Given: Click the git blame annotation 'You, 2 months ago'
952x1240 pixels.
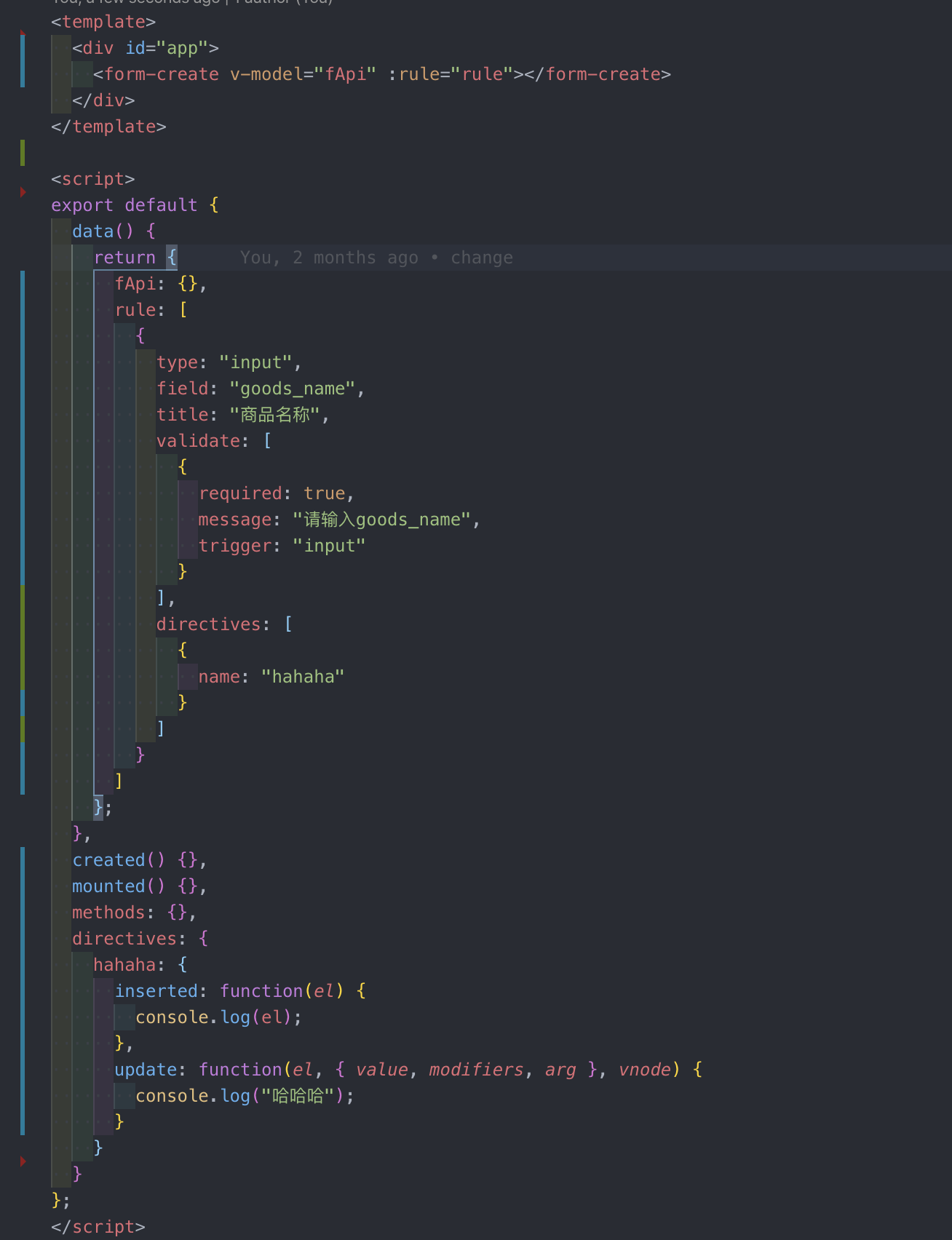Looking at the screenshot, I should 329,258.
